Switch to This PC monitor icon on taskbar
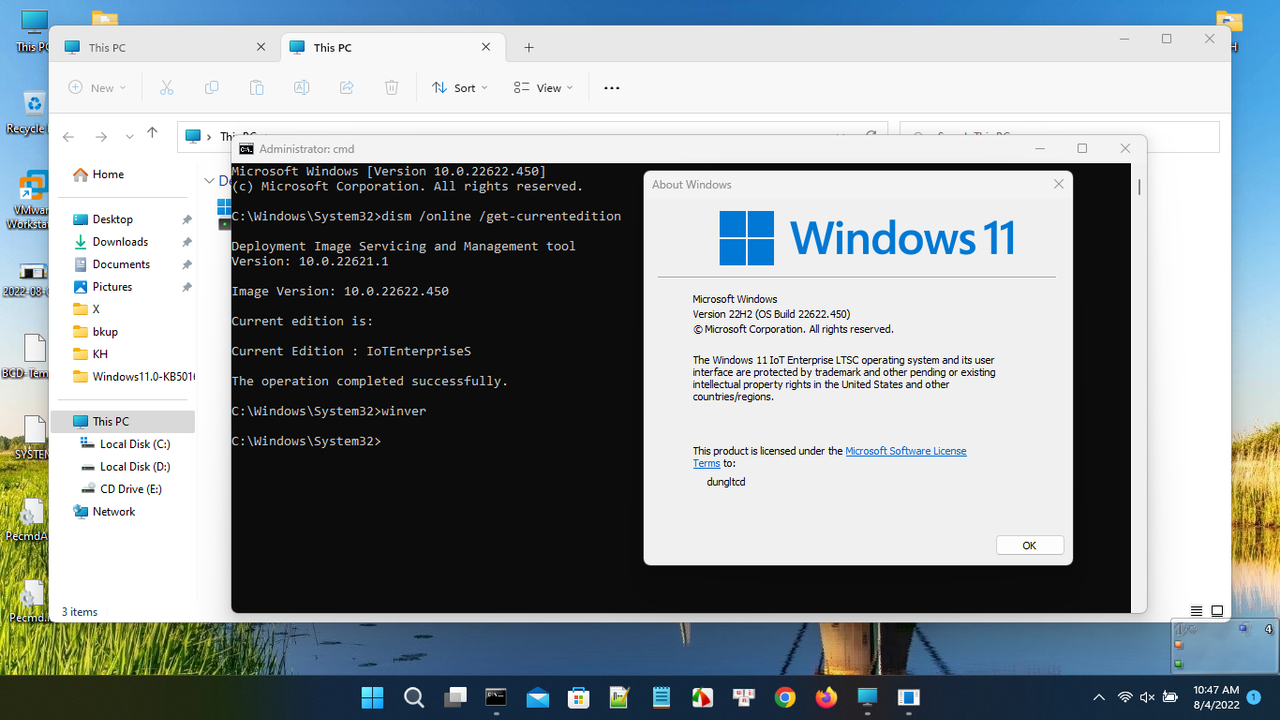Screen dimensions: 1280x720 [867, 697]
